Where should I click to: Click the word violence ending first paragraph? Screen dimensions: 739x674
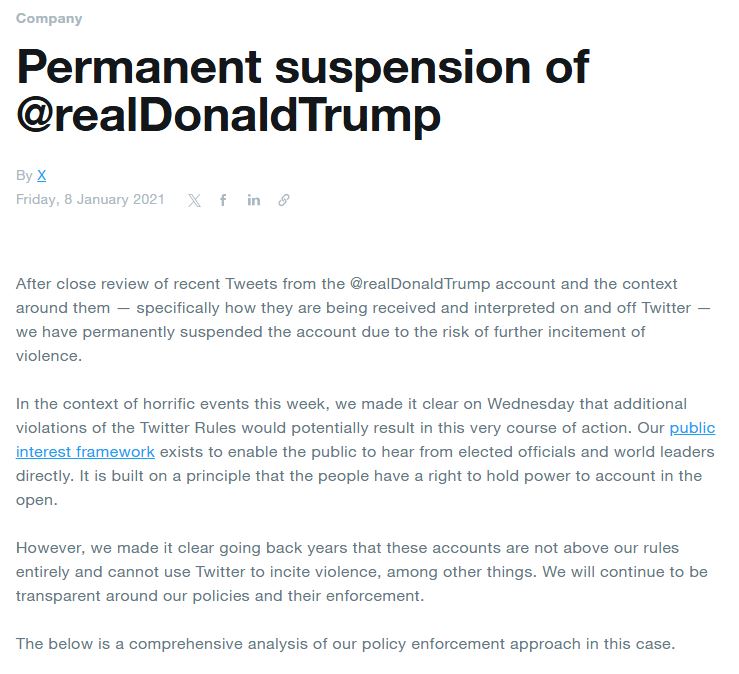(x=47, y=355)
